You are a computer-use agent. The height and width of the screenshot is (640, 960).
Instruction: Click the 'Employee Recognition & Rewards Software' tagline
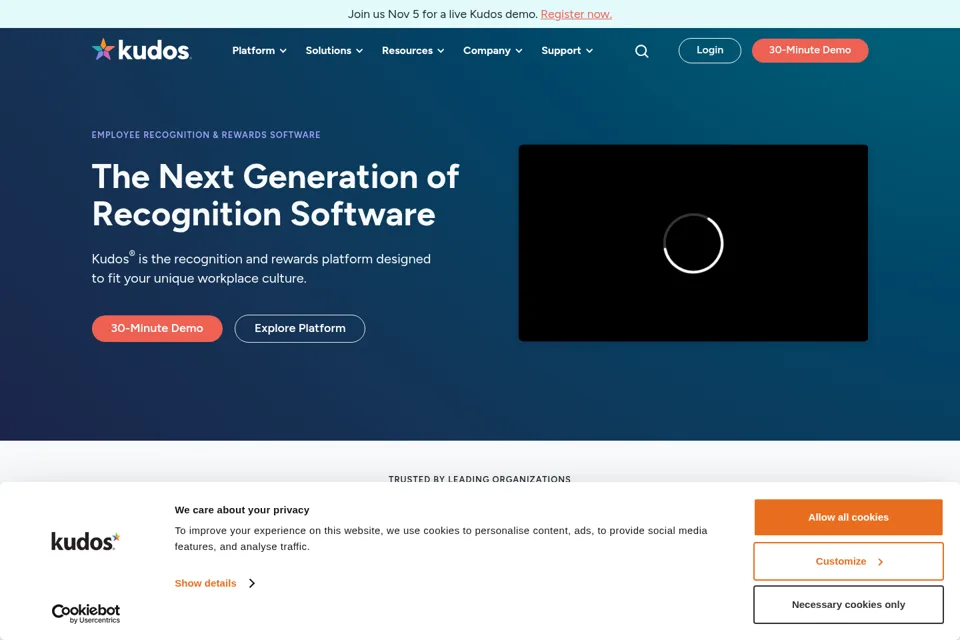(x=206, y=135)
